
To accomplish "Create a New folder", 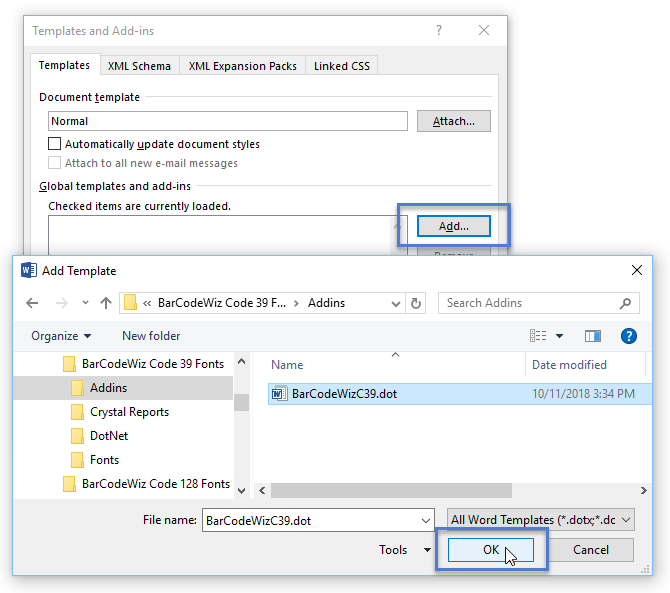I will pyautogui.click(x=151, y=336).
